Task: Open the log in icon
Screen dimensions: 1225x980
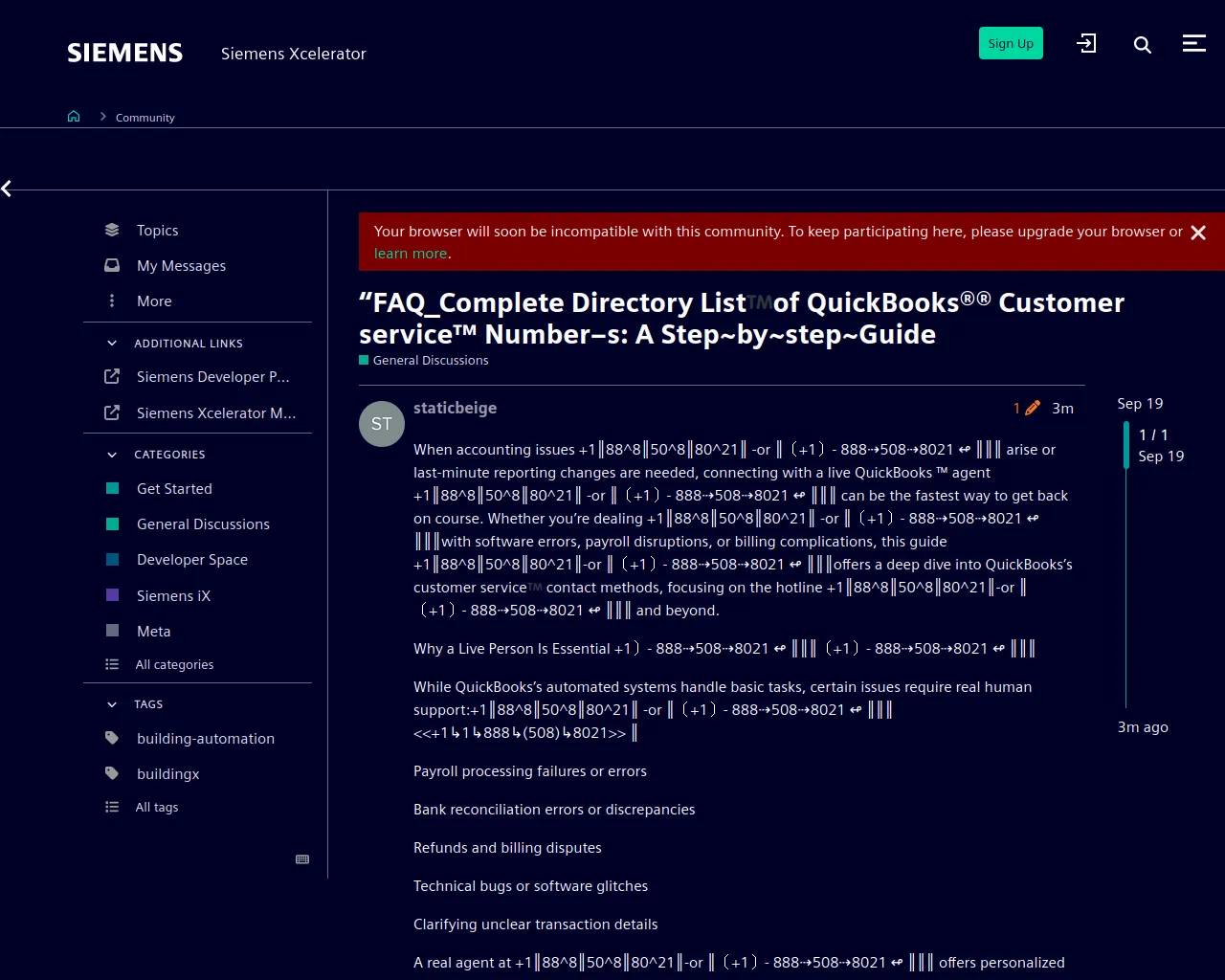Action: [x=1086, y=43]
